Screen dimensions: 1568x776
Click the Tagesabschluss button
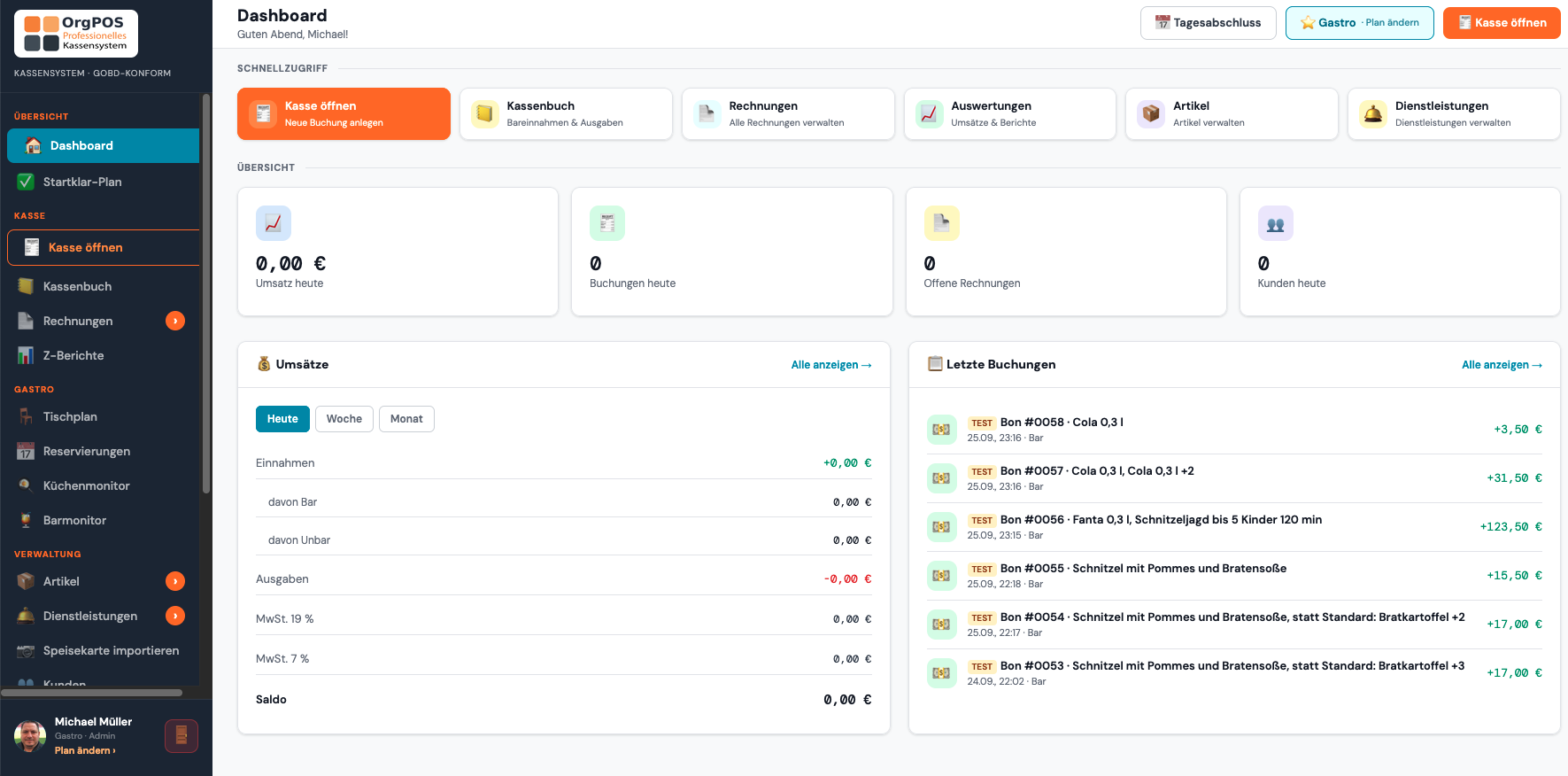[x=1208, y=23]
